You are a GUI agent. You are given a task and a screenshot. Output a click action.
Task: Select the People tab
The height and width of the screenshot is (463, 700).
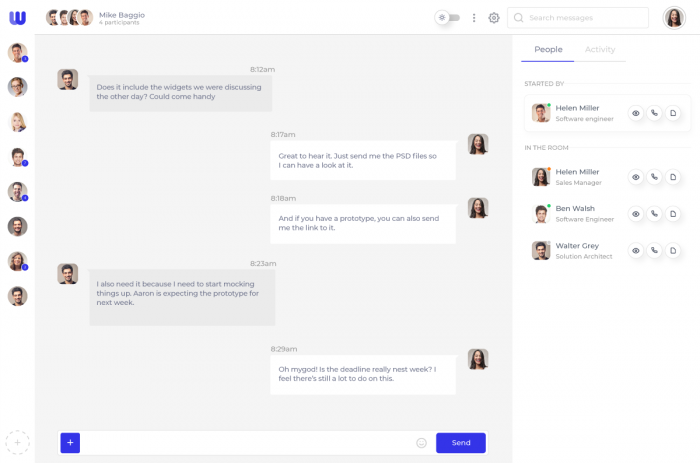coord(548,50)
